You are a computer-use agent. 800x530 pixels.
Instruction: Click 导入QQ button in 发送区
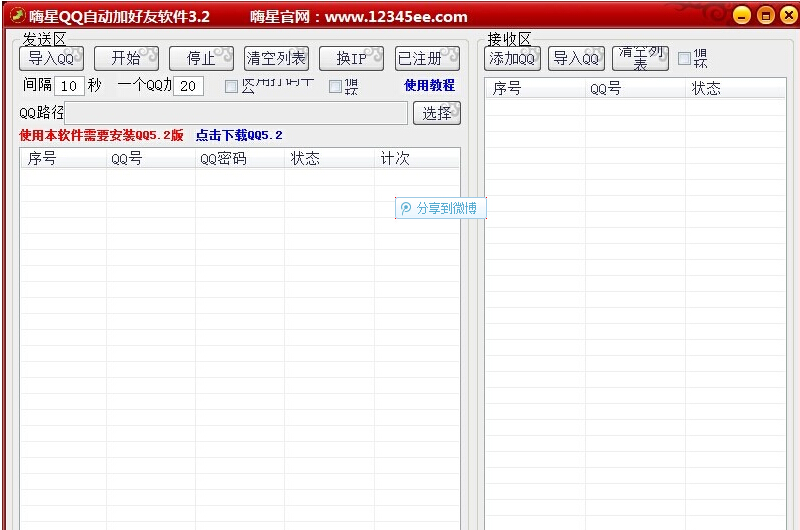click(52, 58)
